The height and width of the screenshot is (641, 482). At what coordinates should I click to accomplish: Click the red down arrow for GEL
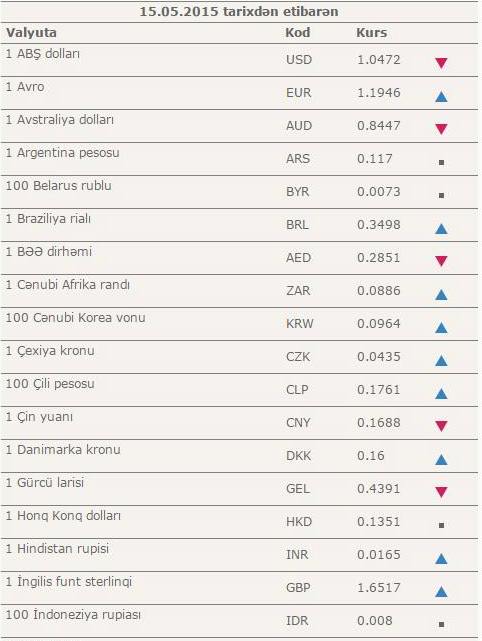(441, 492)
